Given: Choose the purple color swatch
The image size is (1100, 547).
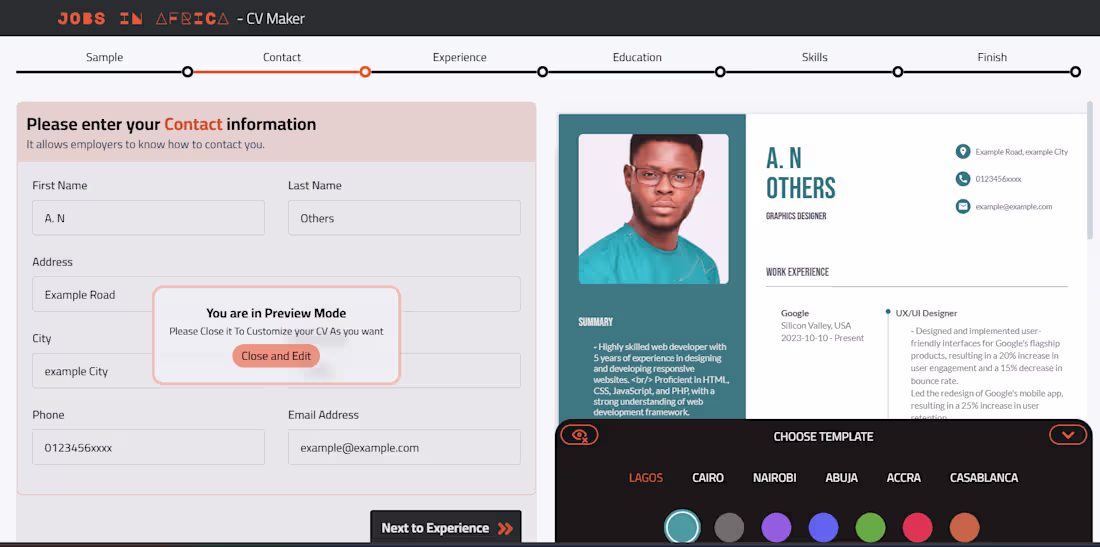Looking at the screenshot, I should pyautogui.click(x=776, y=527).
